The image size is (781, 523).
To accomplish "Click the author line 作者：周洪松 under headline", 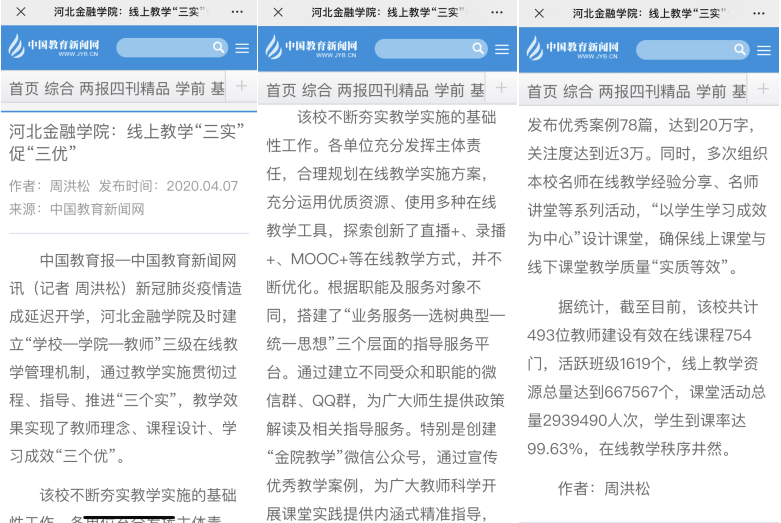I will tap(50, 186).
